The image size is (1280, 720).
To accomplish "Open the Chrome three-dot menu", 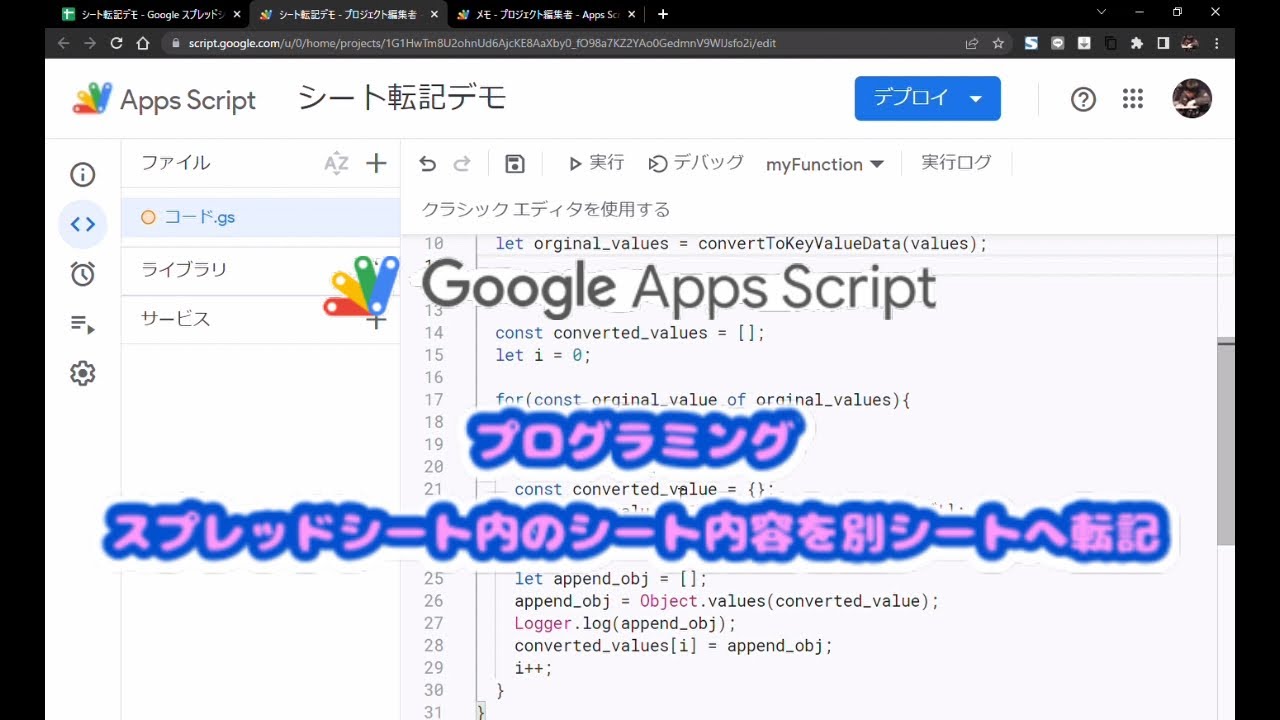I will (x=1217, y=43).
